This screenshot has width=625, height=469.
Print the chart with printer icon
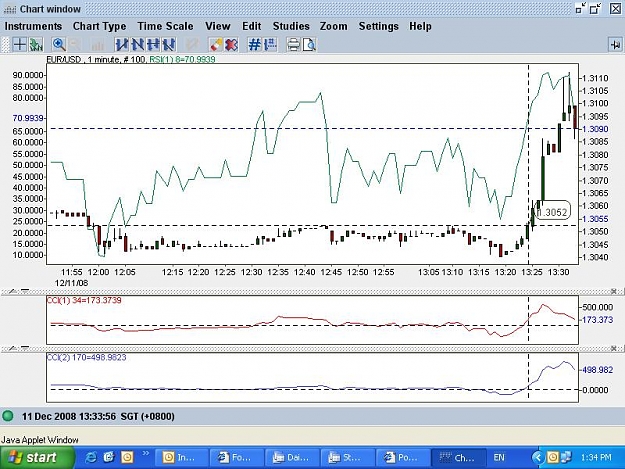[x=293, y=44]
